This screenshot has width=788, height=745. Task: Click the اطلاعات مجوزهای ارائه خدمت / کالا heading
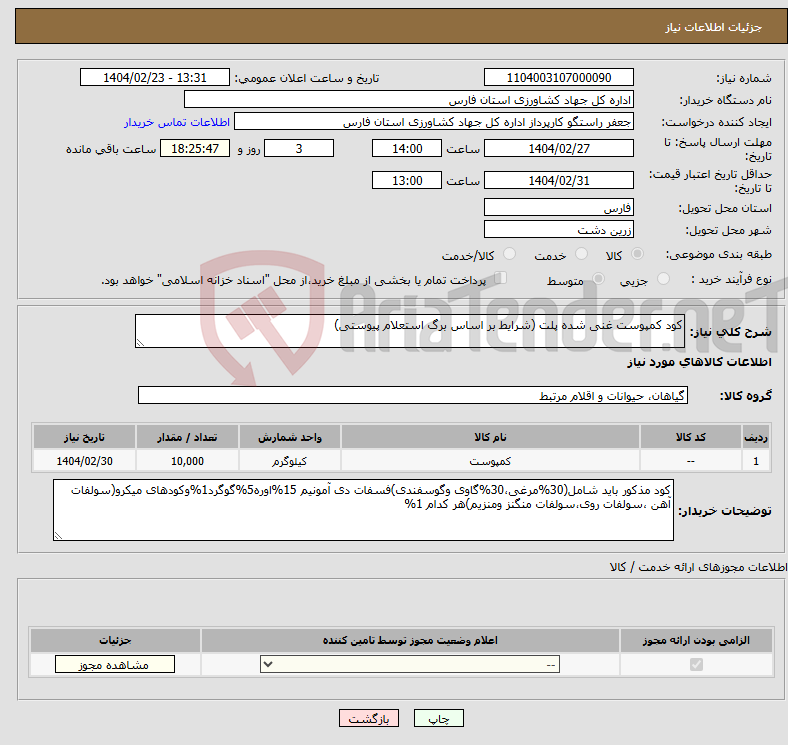[x=699, y=567]
